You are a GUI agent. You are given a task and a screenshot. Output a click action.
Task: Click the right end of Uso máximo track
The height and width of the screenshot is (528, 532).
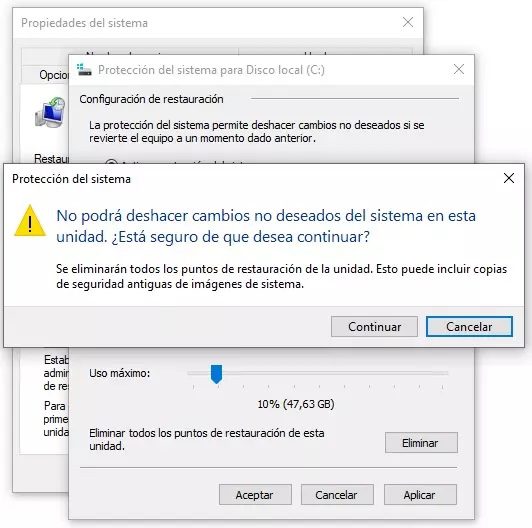pyautogui.click(x=445, y=373)
